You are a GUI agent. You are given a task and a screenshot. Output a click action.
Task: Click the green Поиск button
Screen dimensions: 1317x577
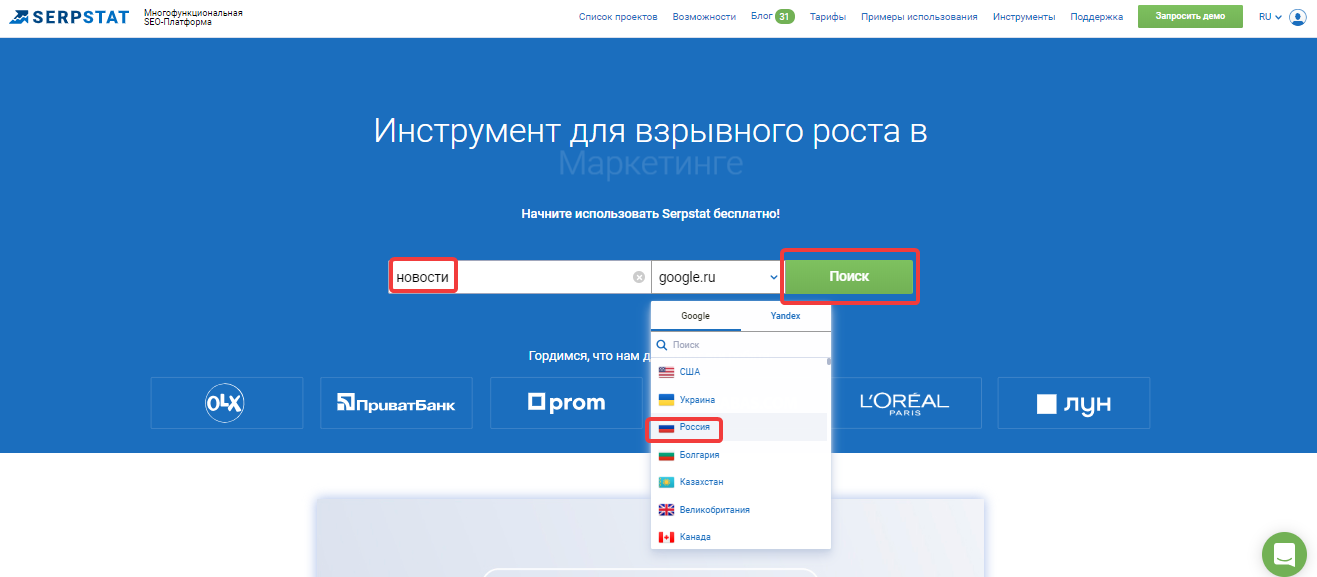pos(849,277)
